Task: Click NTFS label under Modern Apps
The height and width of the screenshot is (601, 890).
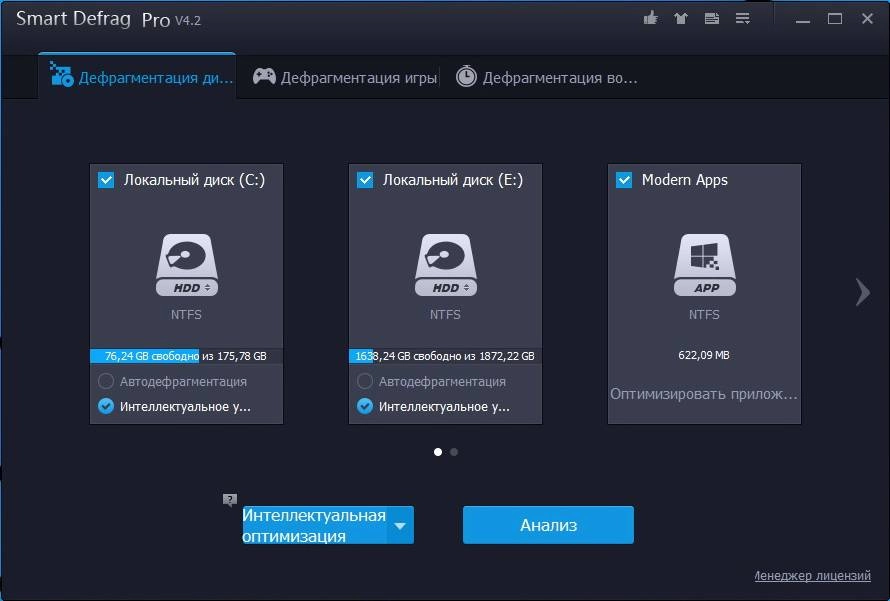Action: [x=704, y=314]
